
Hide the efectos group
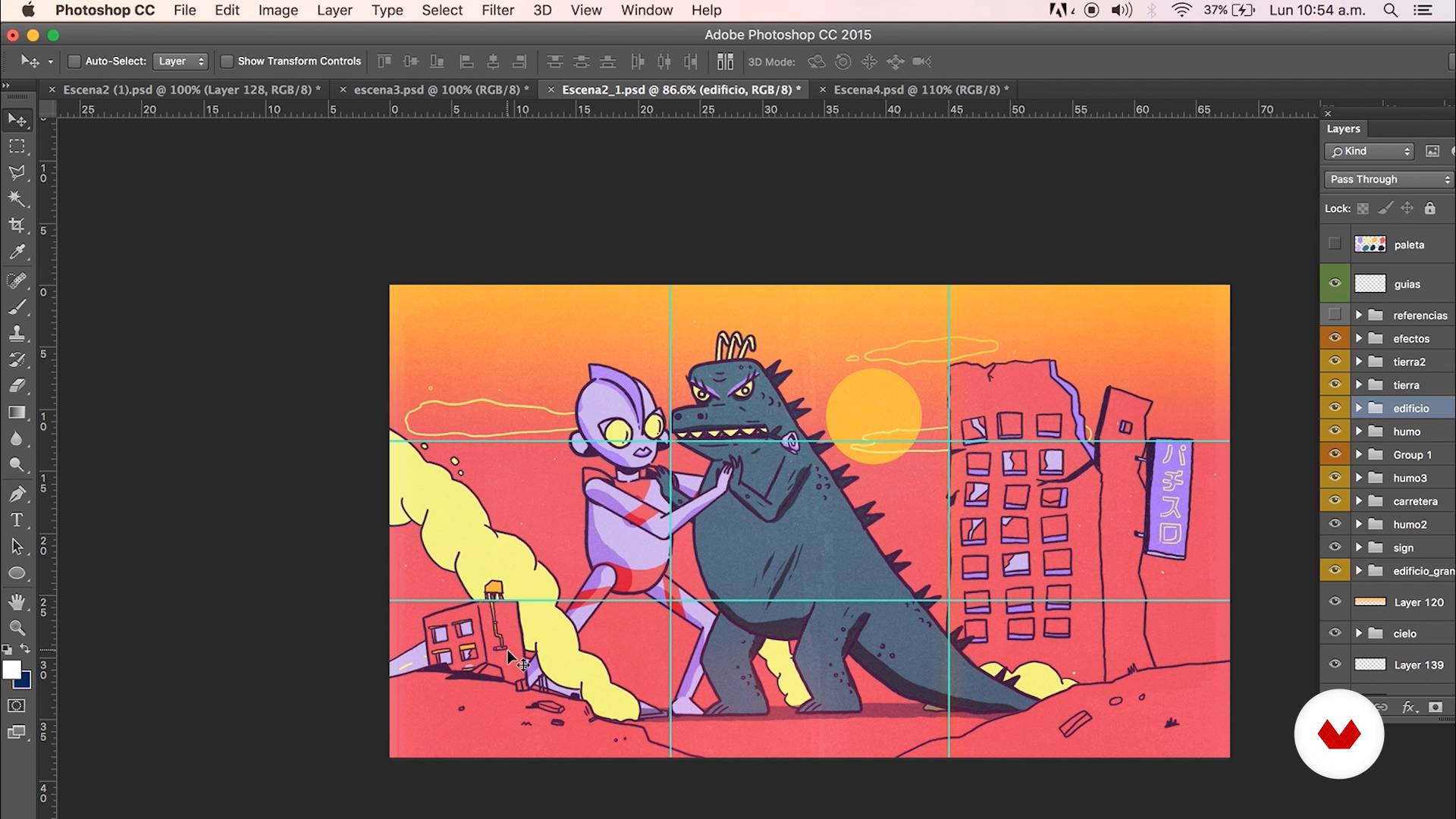click(1335, 338)
